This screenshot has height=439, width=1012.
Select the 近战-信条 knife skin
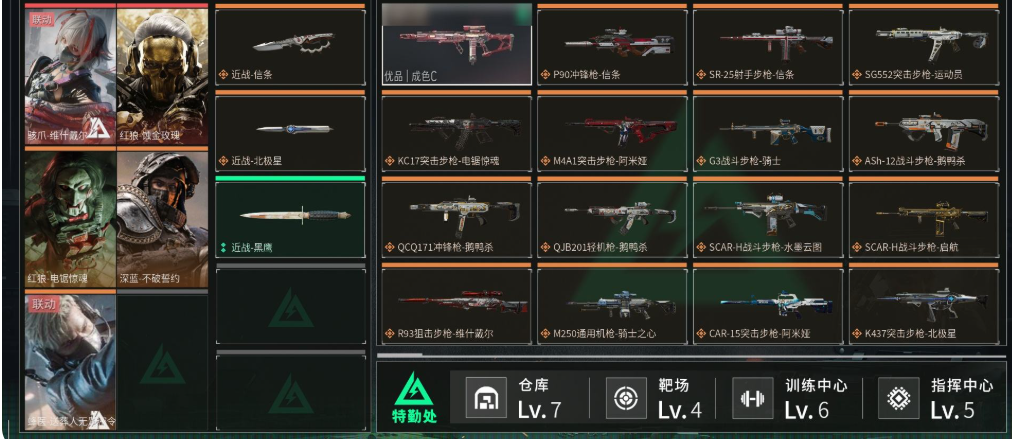tap(290, 47)
